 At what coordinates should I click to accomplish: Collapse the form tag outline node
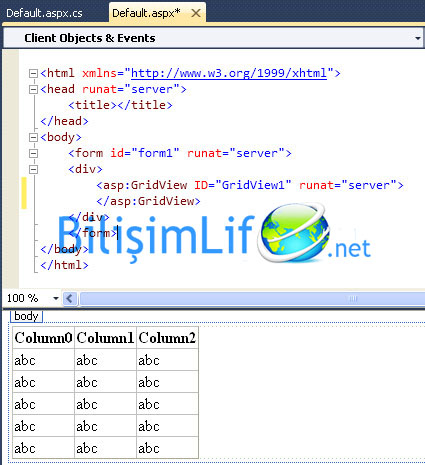pos(33,153)
